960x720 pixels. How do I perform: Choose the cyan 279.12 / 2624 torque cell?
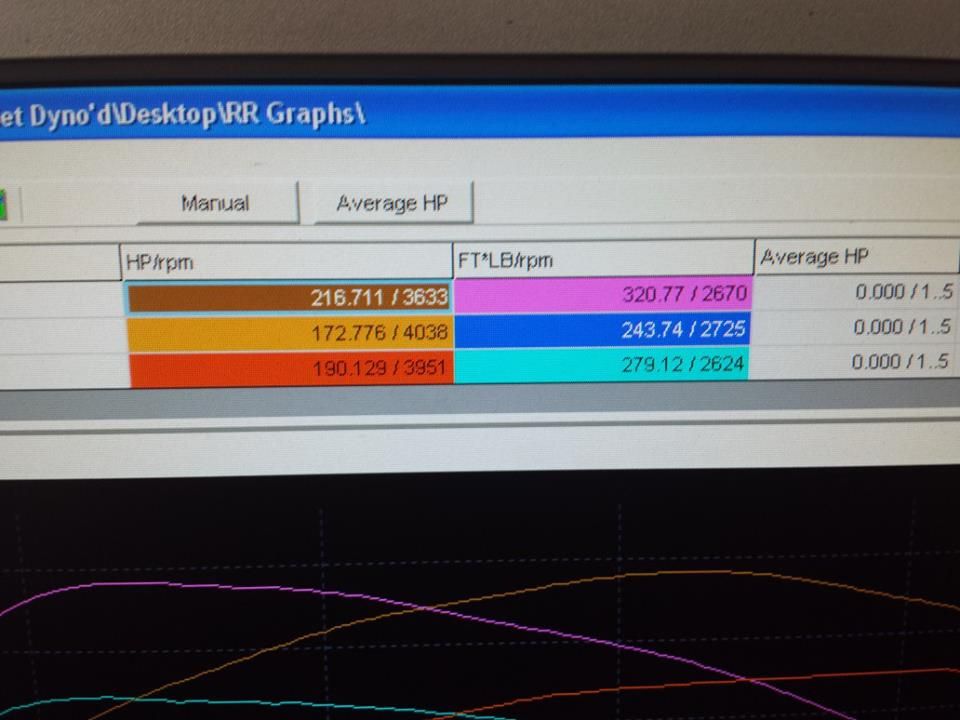tap(602, 364)
